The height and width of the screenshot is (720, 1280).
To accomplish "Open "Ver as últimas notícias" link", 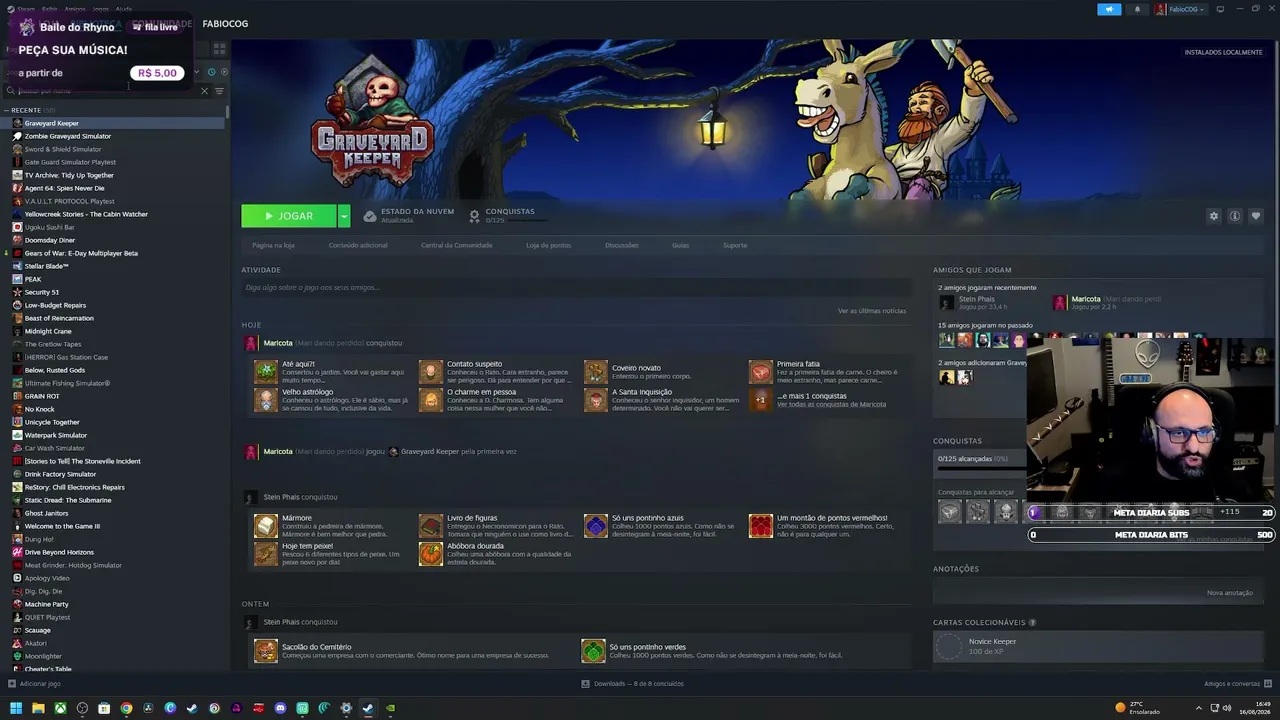I will coord(872,311).
